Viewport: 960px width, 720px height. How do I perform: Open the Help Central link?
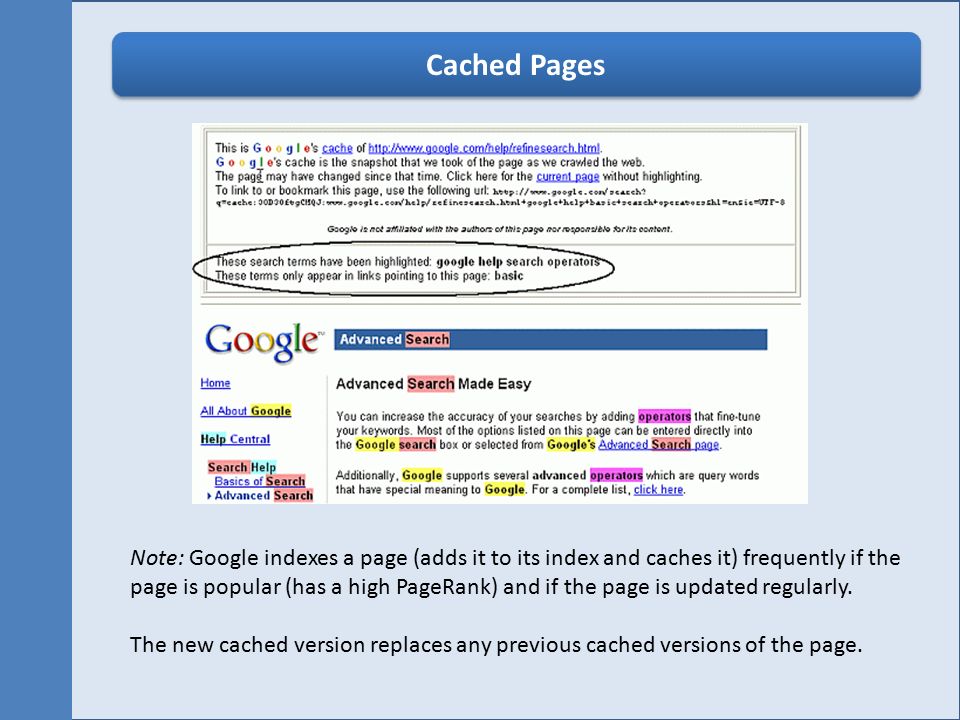[235, 439]
